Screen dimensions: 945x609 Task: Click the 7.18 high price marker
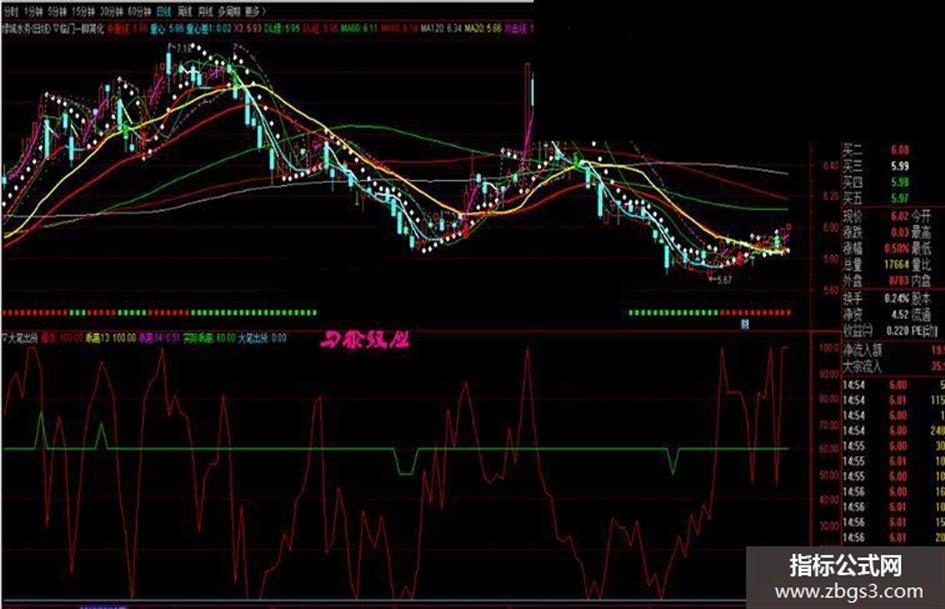[x=183, y=49]
